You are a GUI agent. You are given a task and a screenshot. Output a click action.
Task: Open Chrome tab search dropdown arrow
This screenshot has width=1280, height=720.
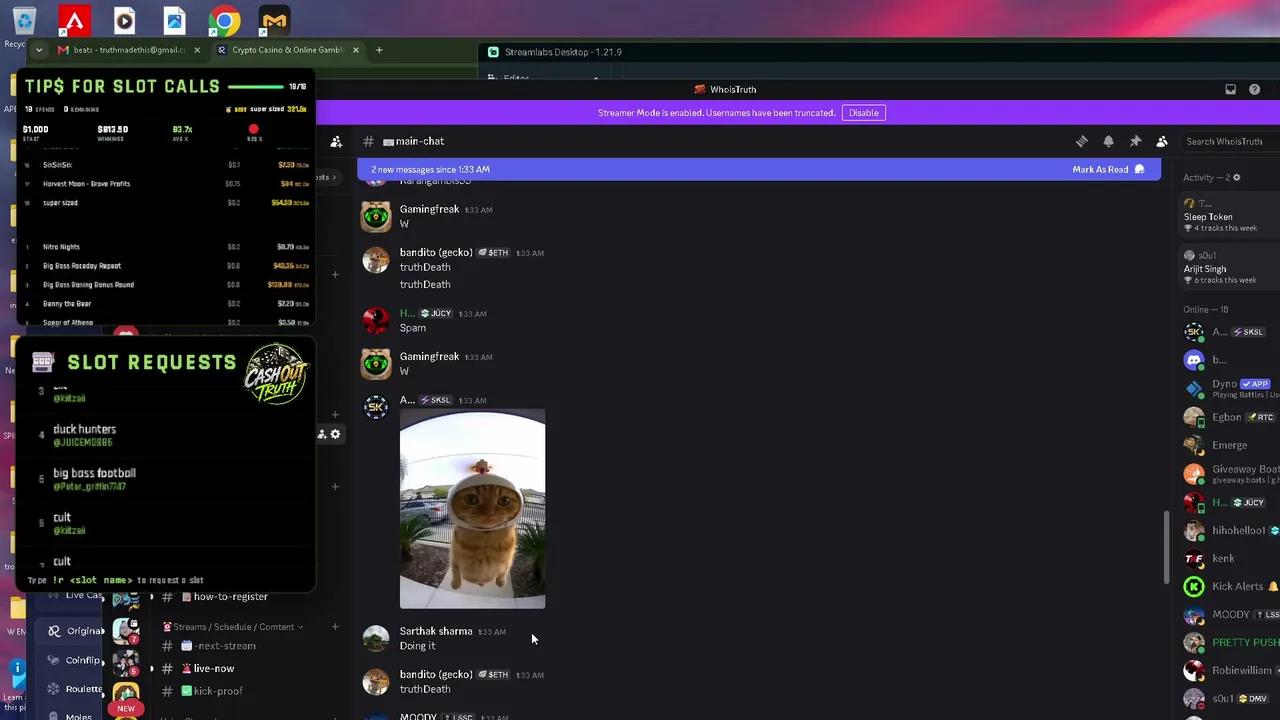click(38, 50)
